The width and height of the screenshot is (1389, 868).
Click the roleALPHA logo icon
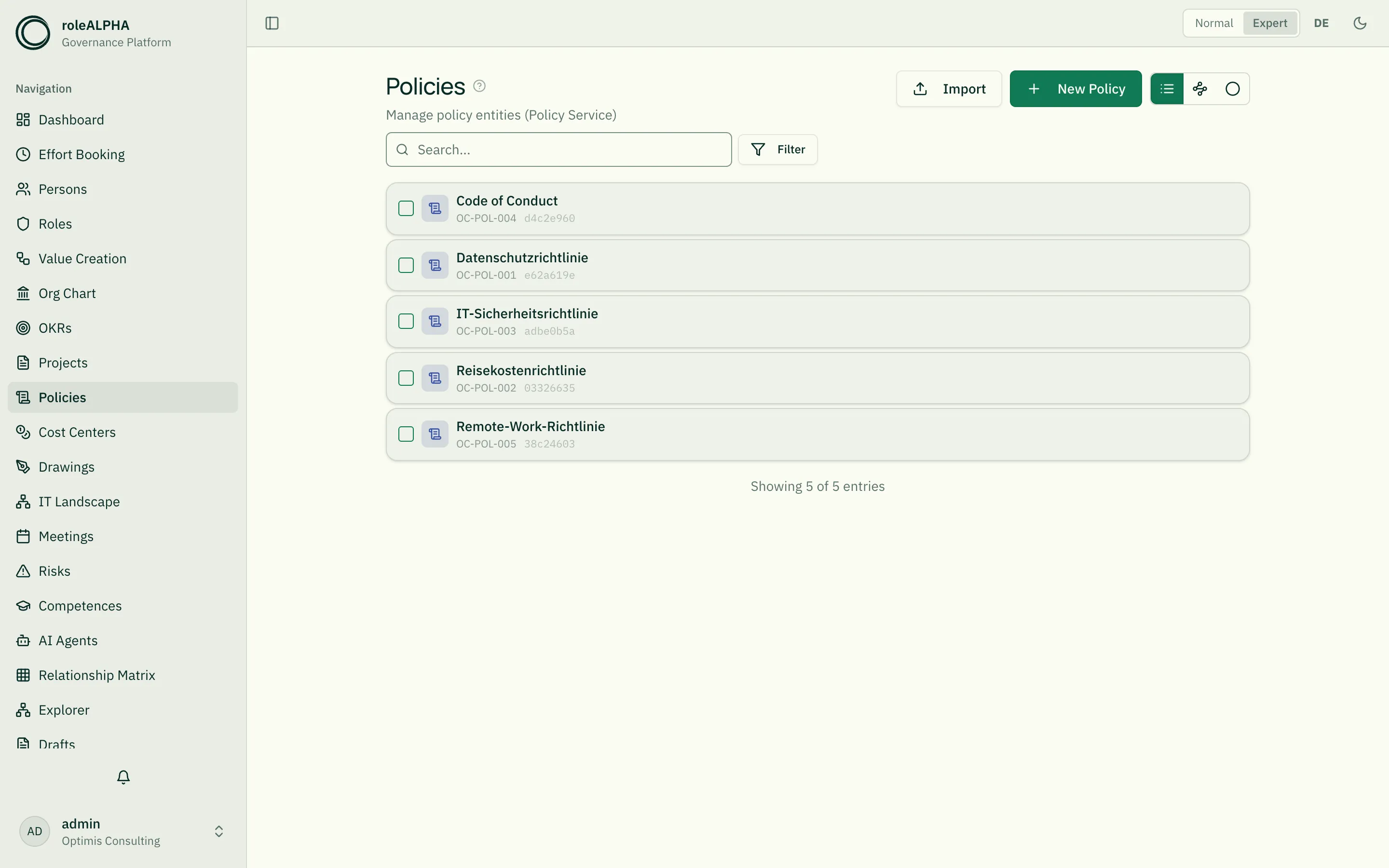33,33
